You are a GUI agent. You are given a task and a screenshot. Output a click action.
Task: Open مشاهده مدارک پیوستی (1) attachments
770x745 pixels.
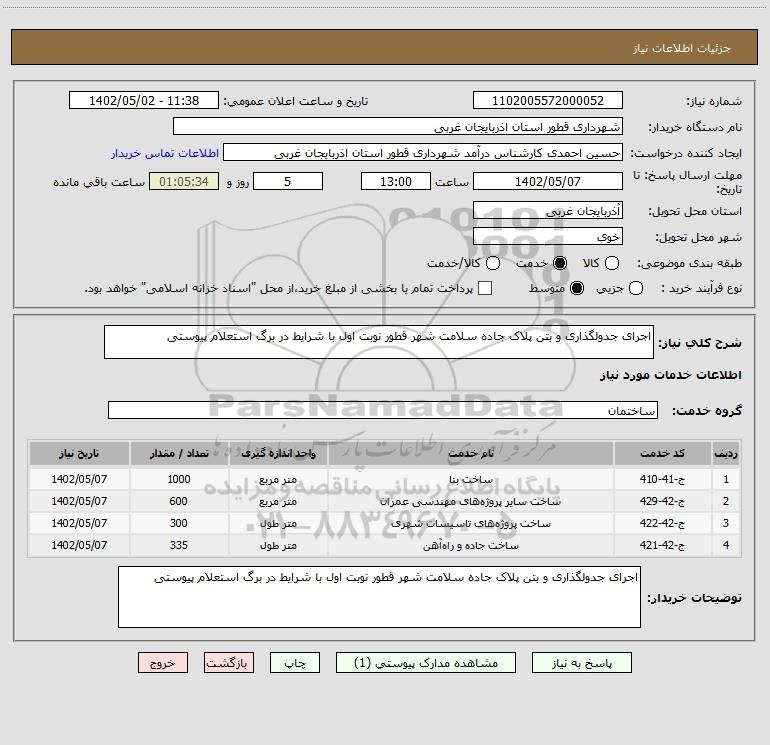click(426, 663)
